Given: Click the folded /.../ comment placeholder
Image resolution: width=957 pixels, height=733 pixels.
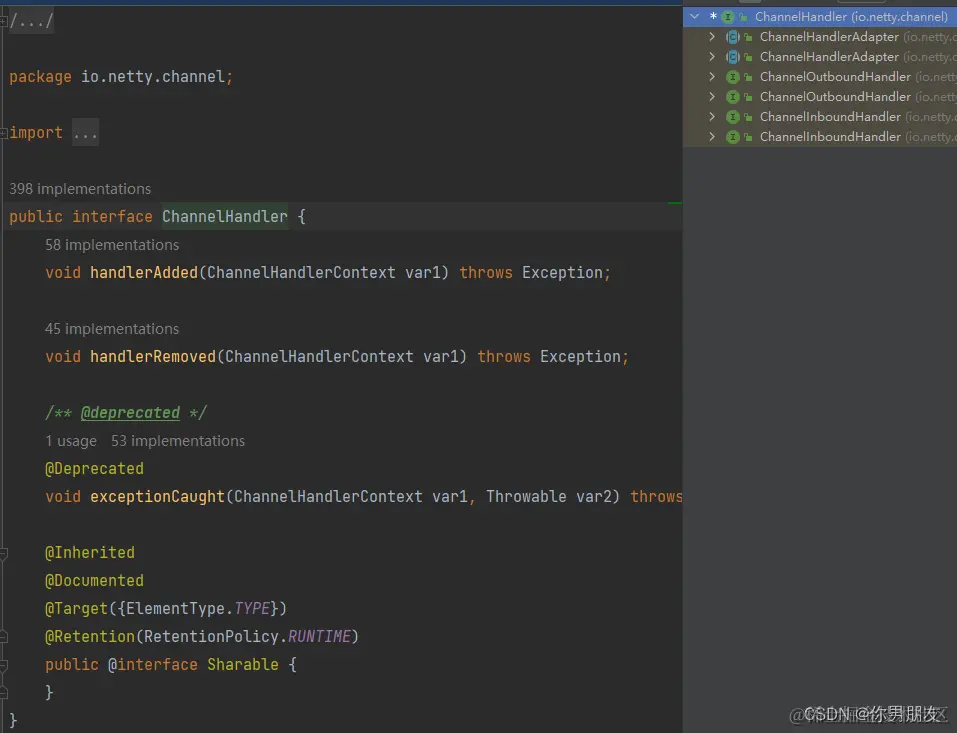Looking at the screenshot, I should point(31,21).
